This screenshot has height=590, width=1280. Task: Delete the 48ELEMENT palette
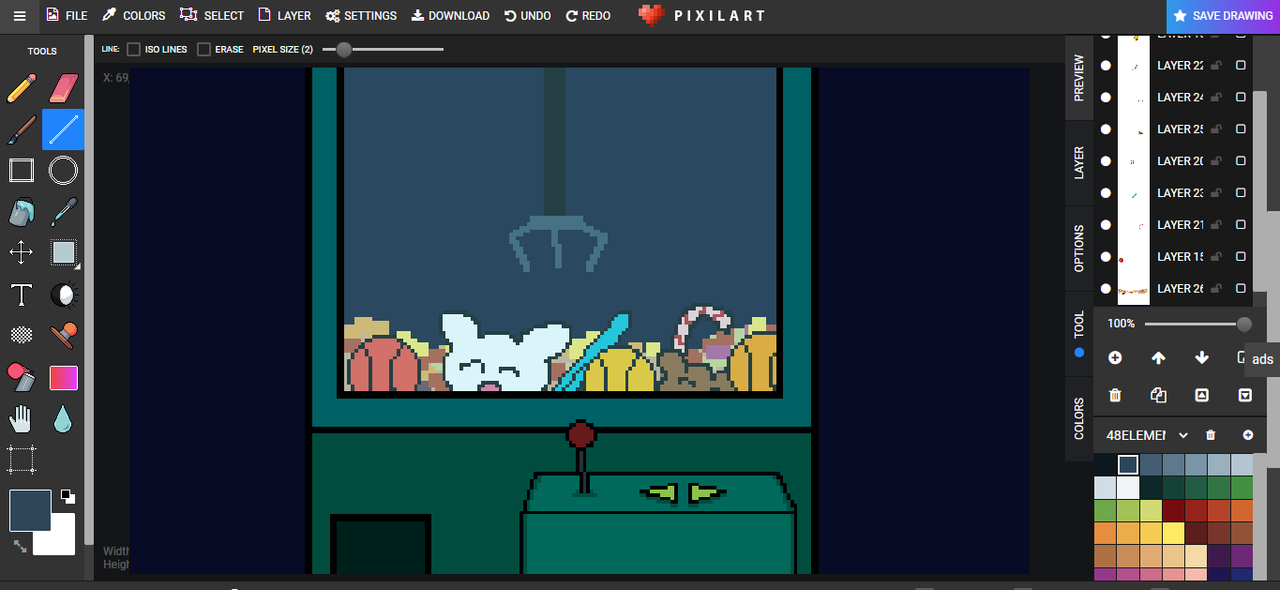(1210, 435)
